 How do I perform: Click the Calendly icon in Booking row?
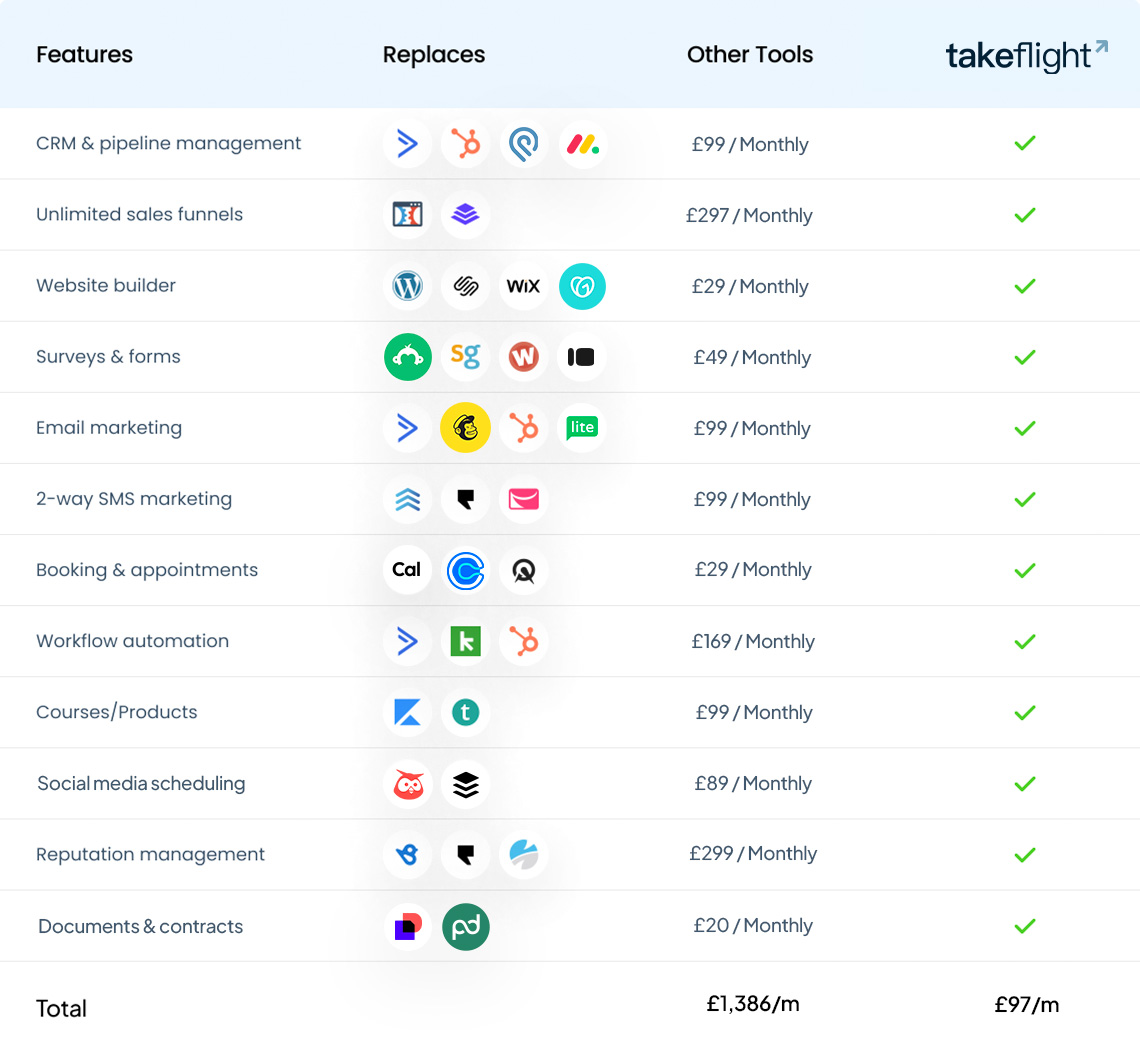point(465,570)
